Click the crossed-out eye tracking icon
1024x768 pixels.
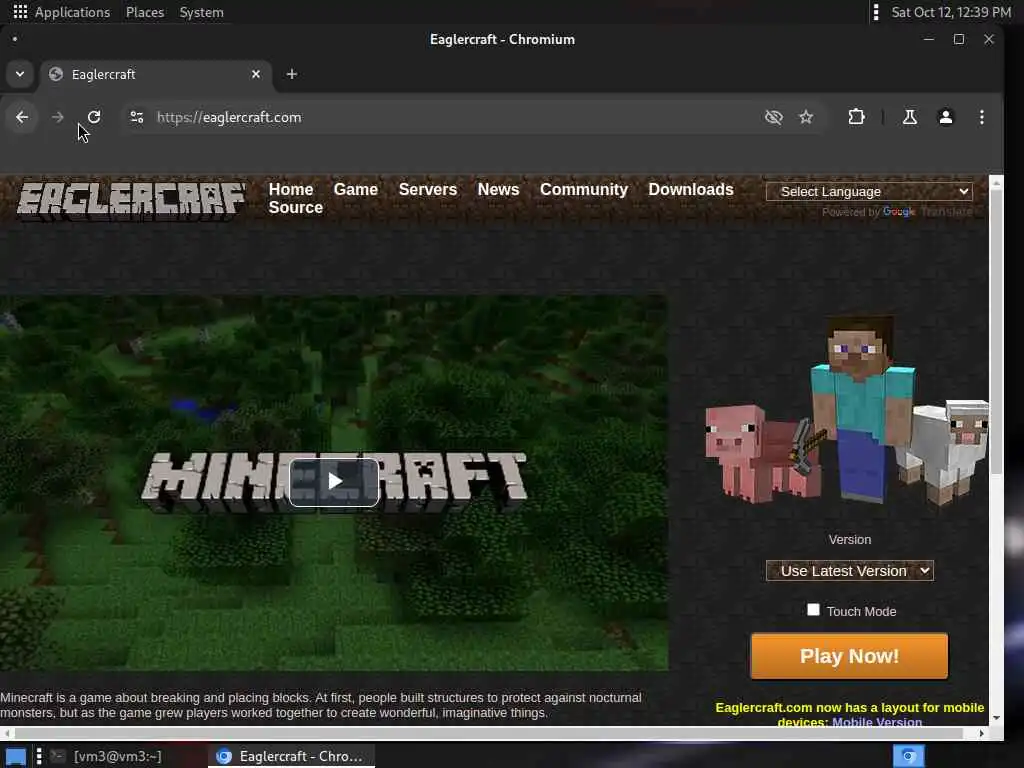coord(773,117)
